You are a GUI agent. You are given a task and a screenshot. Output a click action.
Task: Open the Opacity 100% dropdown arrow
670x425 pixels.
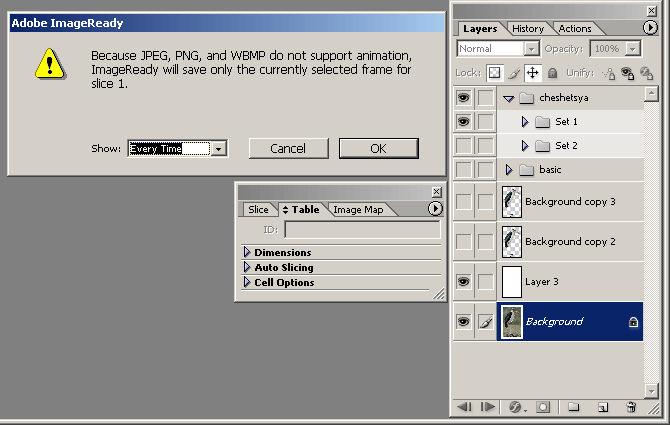[632, 49]
